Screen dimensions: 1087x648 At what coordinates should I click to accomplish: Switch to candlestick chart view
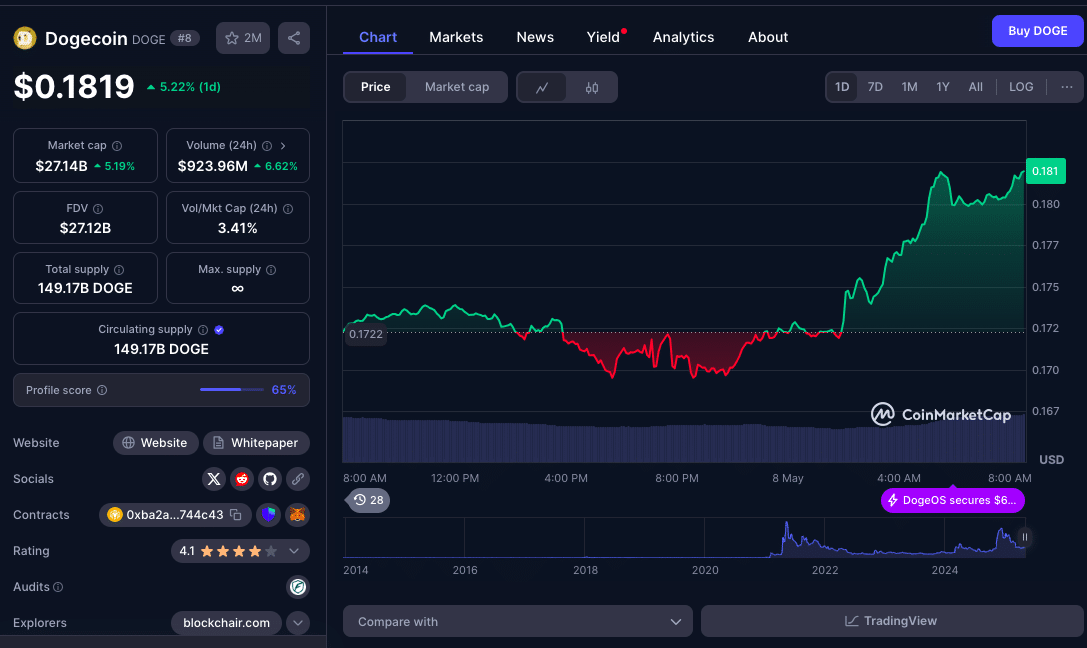pos(591,87)
